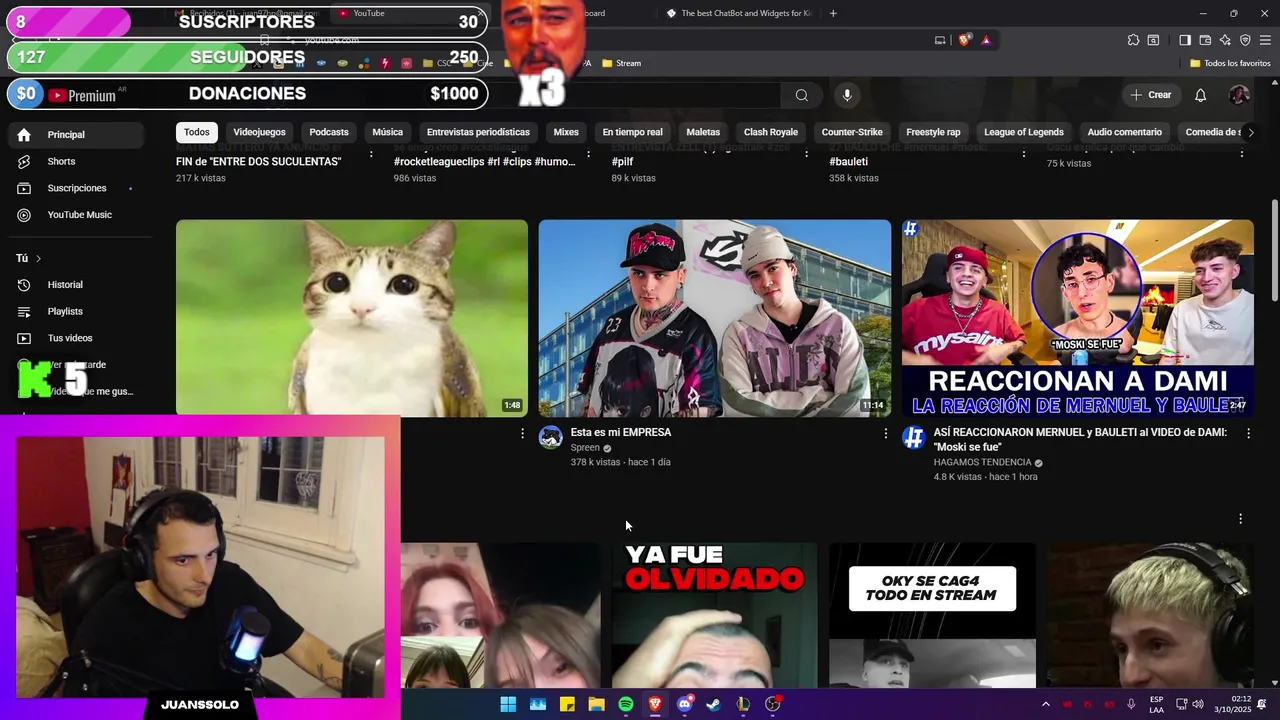The height and width of the screenshot is (720, 1280).
Task: Open File Explorer from the taskbar
Action: click(x=596, y=704)
